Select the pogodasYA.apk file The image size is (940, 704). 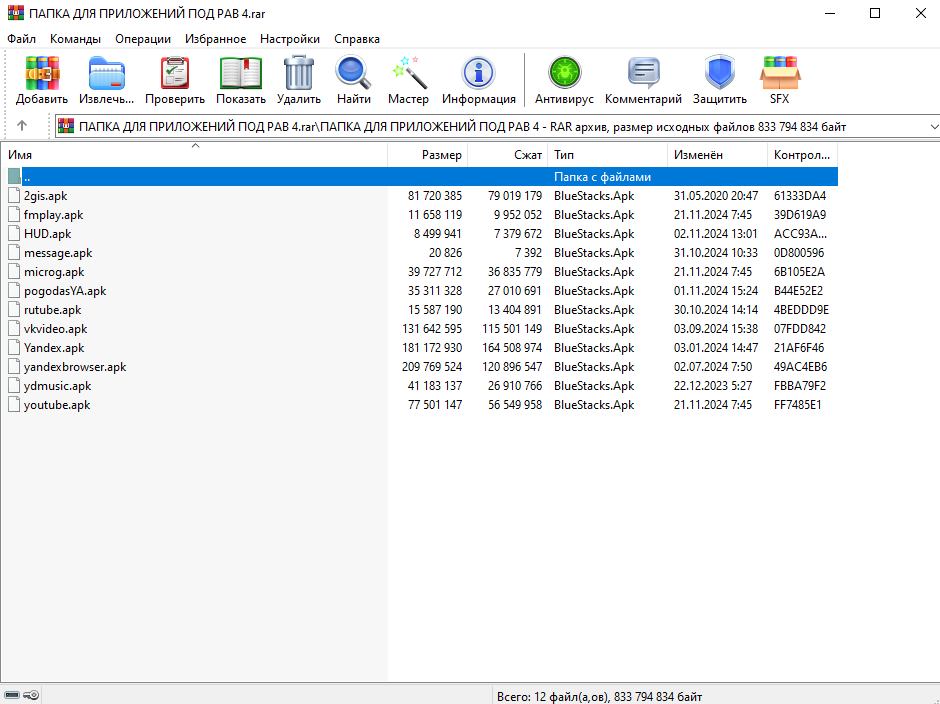[x=65, y=291]
